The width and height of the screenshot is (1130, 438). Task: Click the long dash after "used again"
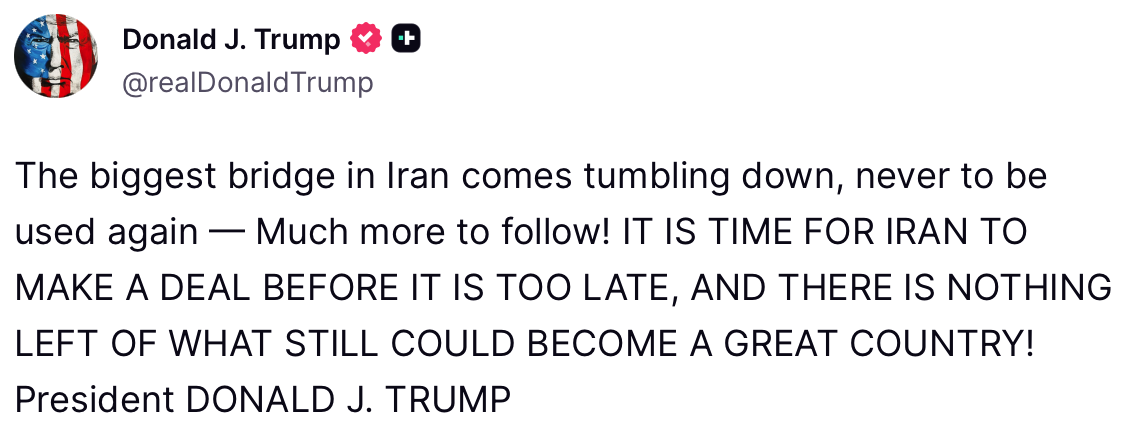tap(227, 233)
